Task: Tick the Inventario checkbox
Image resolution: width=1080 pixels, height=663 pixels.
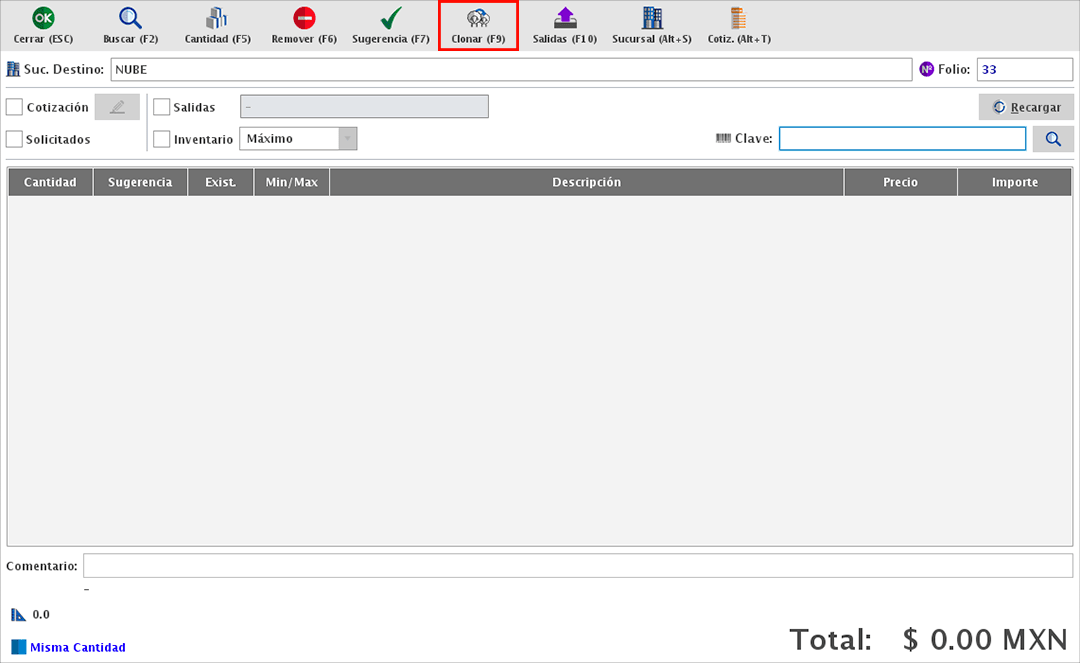Action: (162, 139)
